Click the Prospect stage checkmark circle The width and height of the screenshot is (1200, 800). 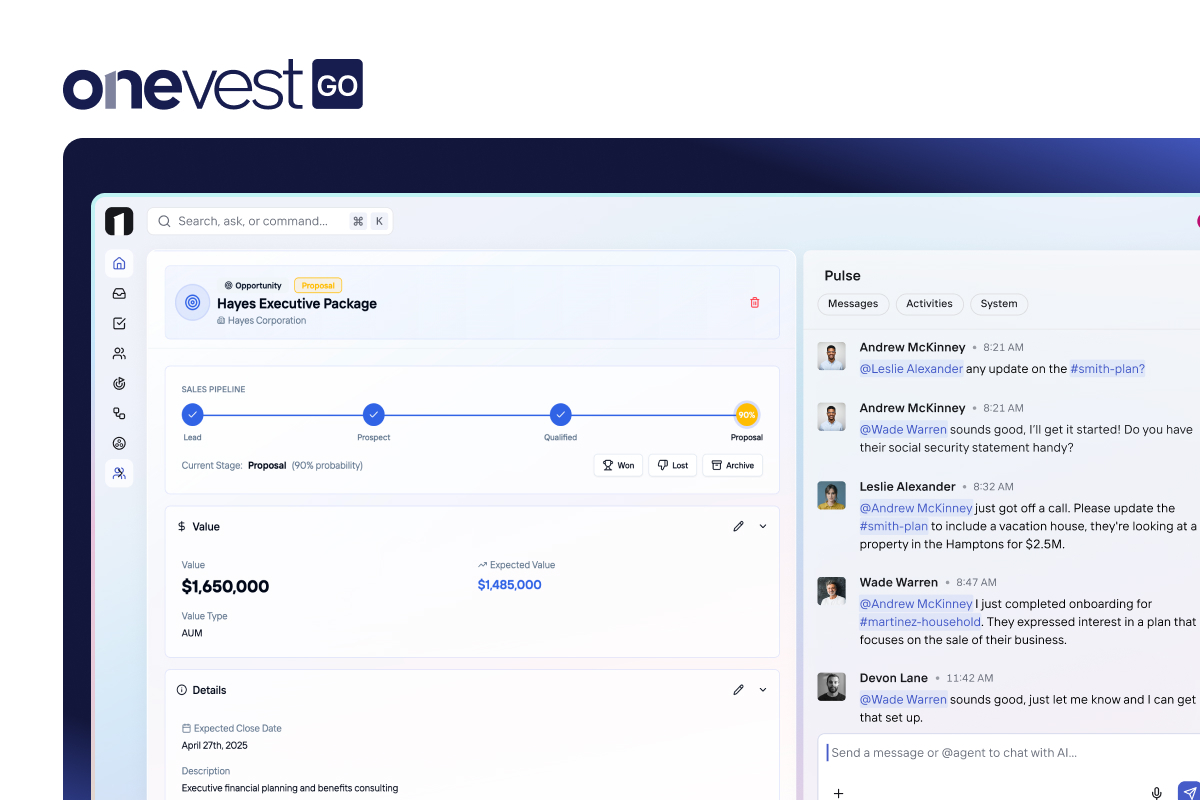374,414
